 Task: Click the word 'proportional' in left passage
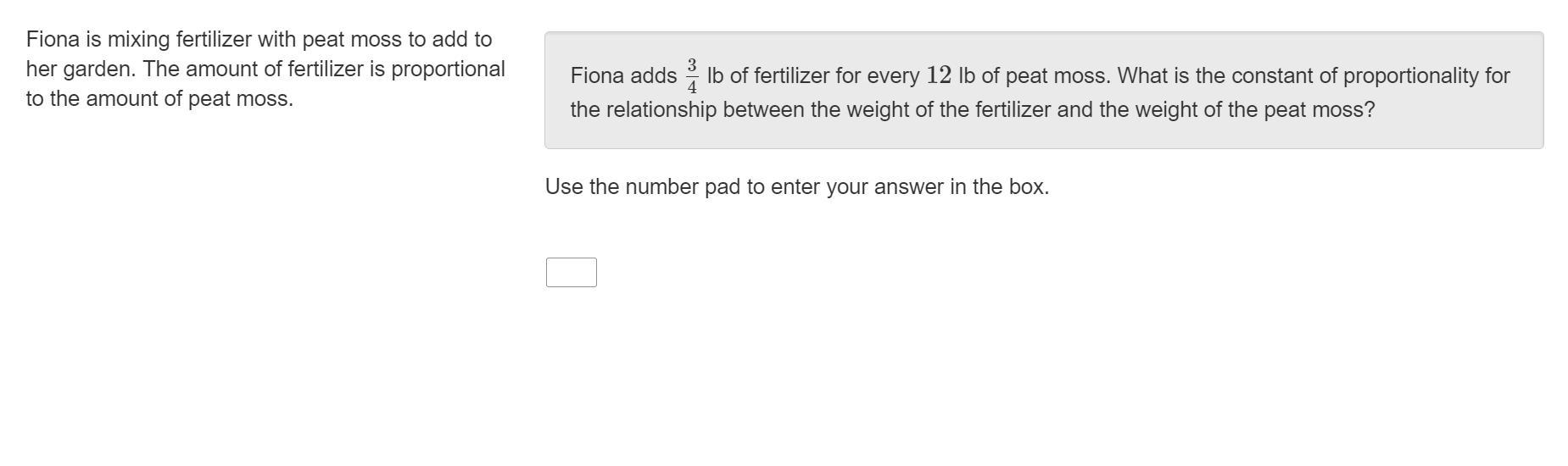pos(448,69)
